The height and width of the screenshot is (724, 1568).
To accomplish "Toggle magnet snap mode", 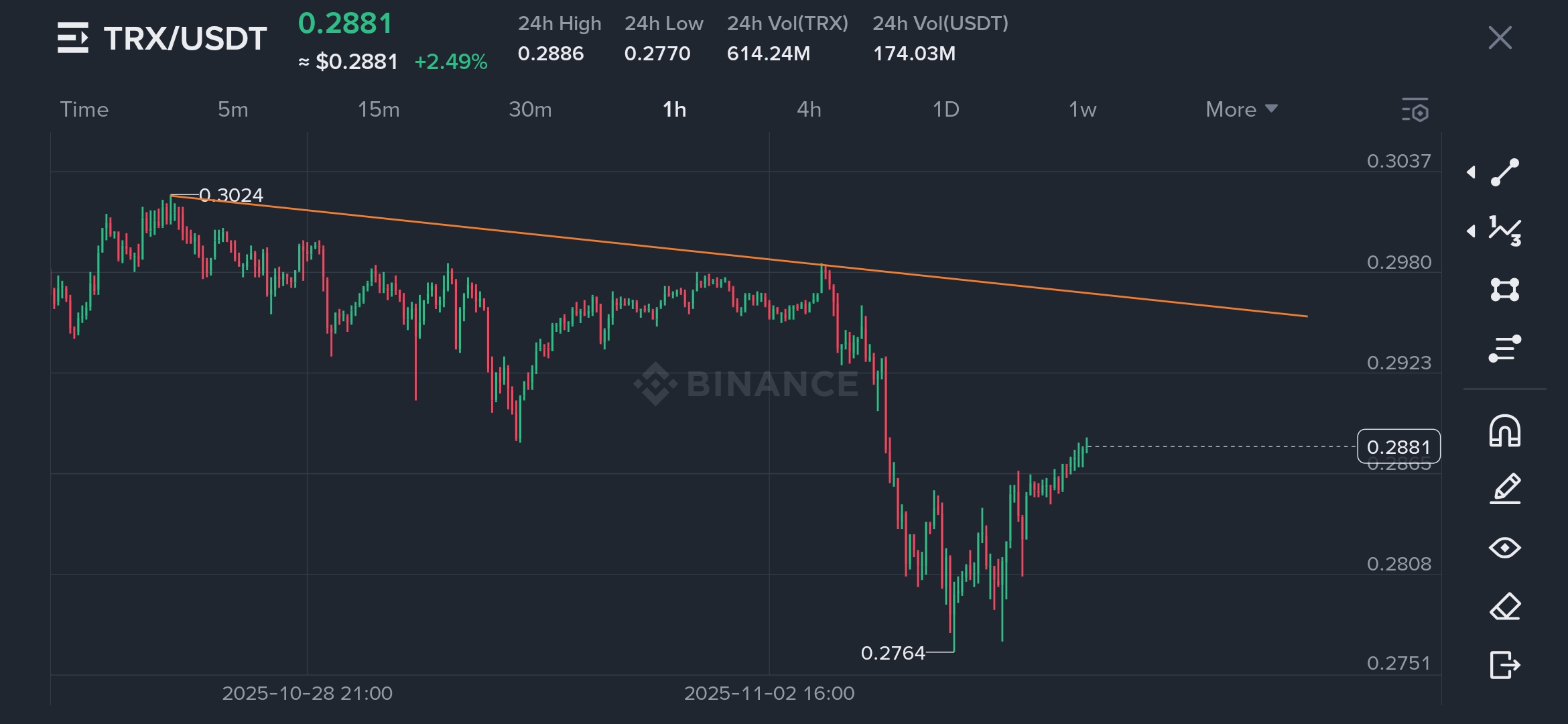I will 1504,430.
